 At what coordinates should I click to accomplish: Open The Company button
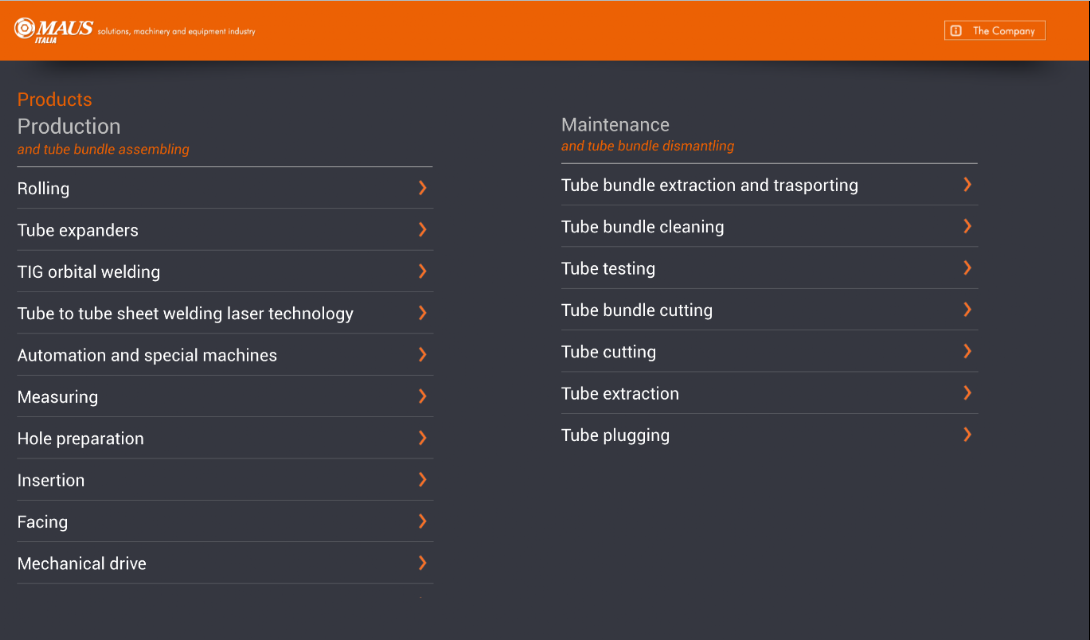coord(994,31)
